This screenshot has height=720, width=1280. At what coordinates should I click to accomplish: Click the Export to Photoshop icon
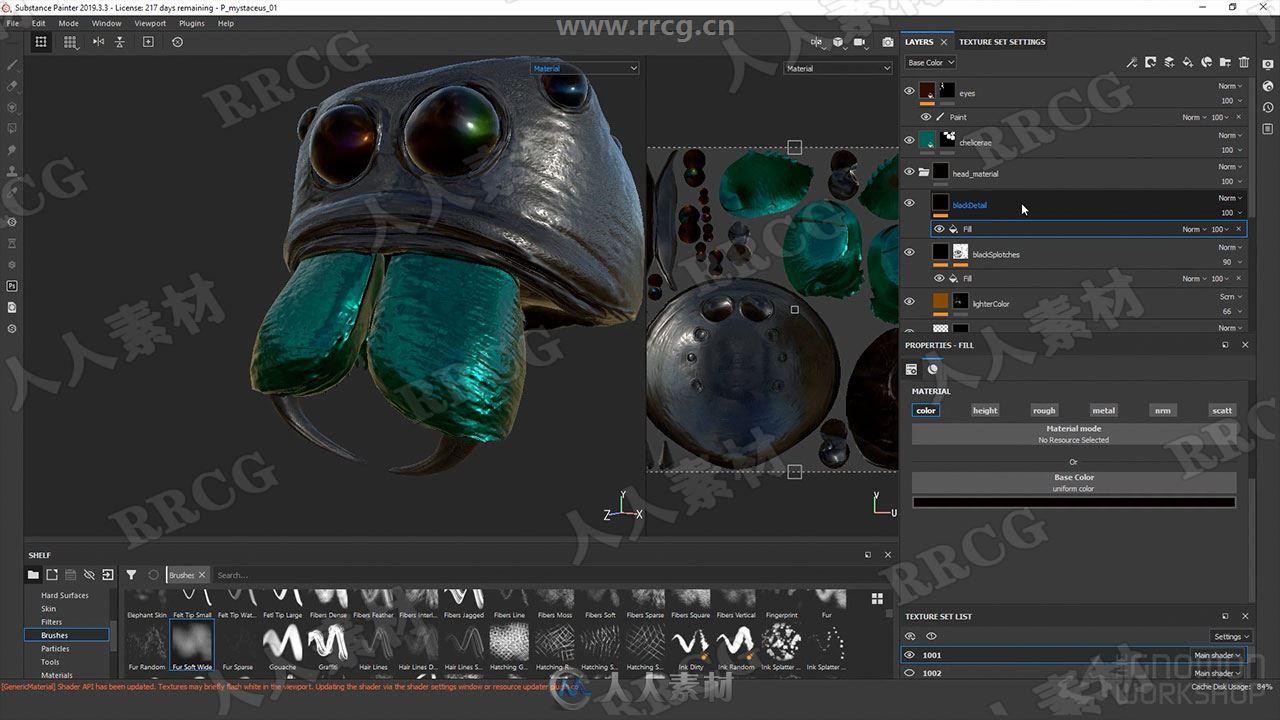12,286
